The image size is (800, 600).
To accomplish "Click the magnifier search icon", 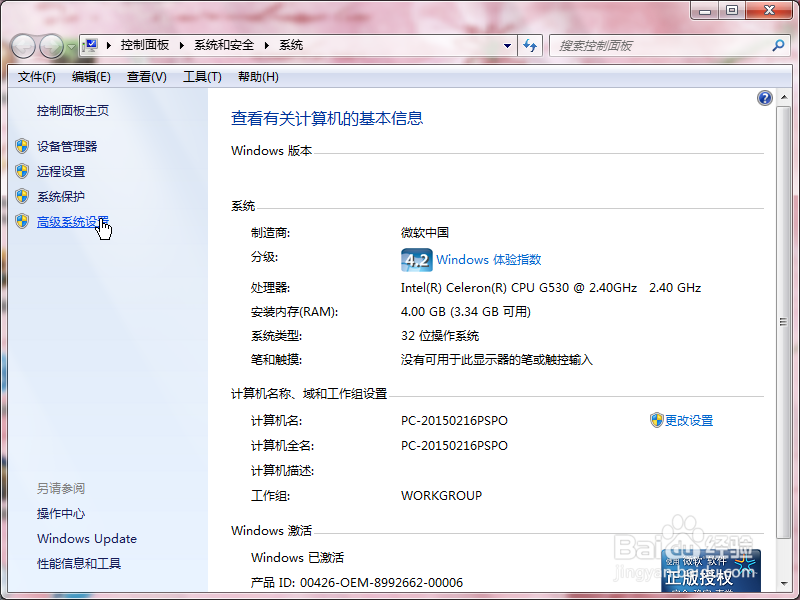I will [778, 46].
